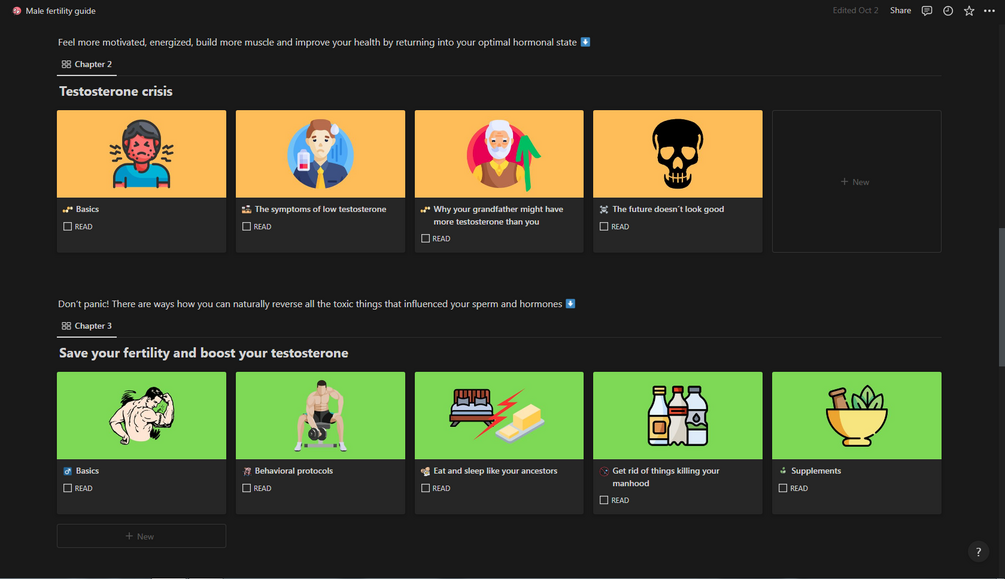Viewport: 1005px width, 579px height.
Task: Open the comments icon in top bar
Action: click(926, 10)
